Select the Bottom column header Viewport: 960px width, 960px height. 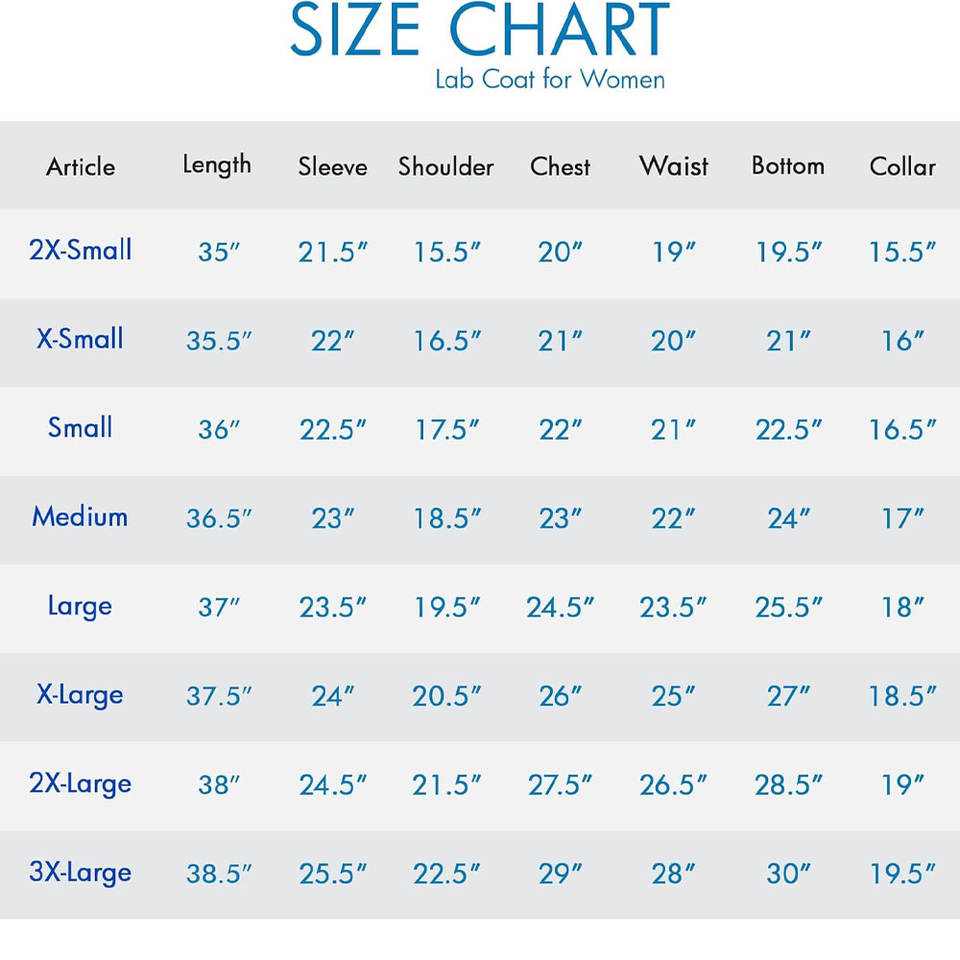tap(788, 166)
